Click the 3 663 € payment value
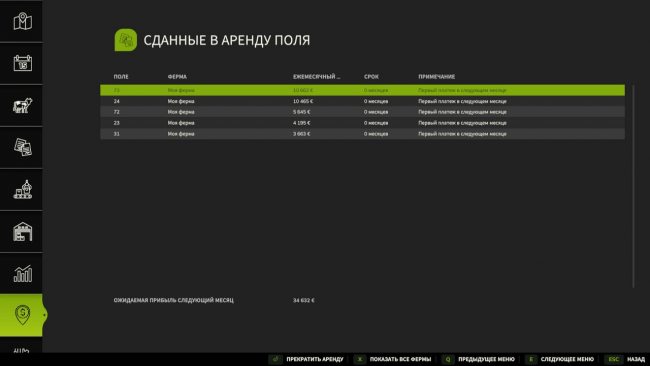650x366 pixels. point(301,134)
